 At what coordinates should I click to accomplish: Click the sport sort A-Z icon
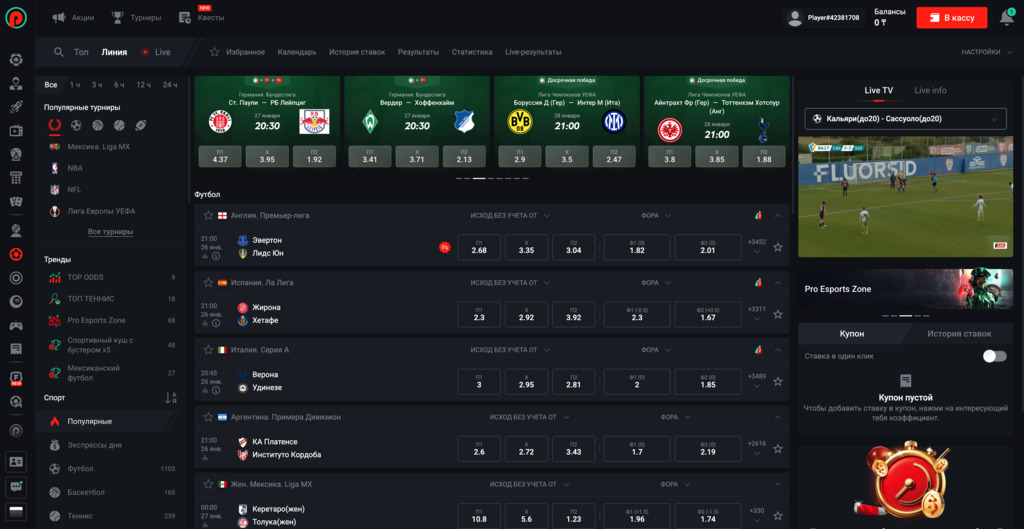coord(170,398)
